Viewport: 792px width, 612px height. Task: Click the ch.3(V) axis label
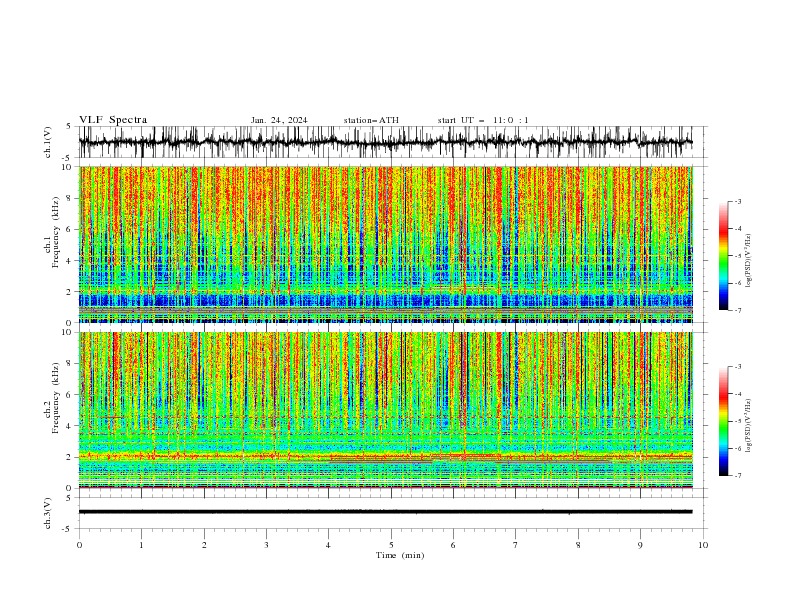[48, 513]
